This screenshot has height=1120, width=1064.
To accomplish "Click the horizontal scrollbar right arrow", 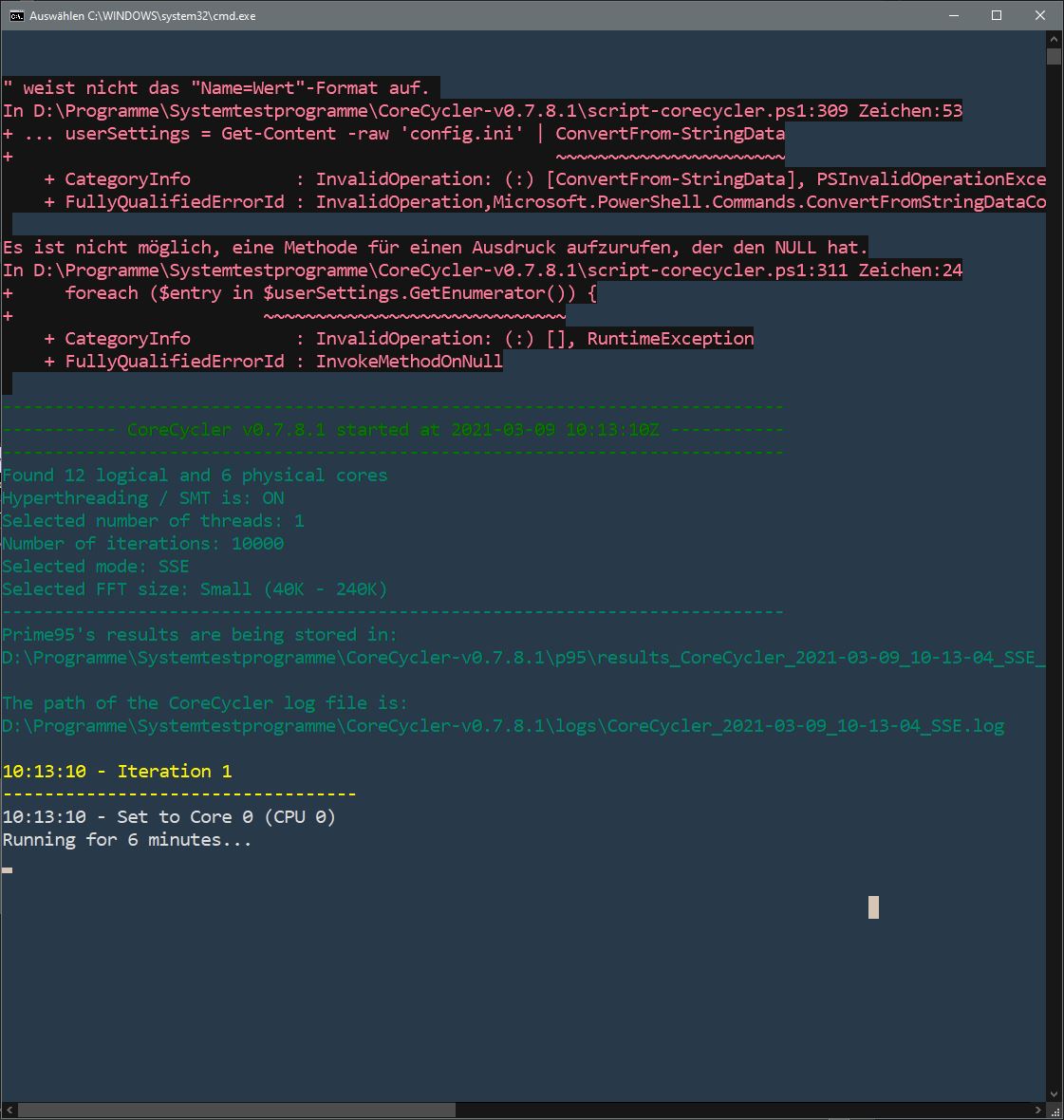I will (1038, 1110).
